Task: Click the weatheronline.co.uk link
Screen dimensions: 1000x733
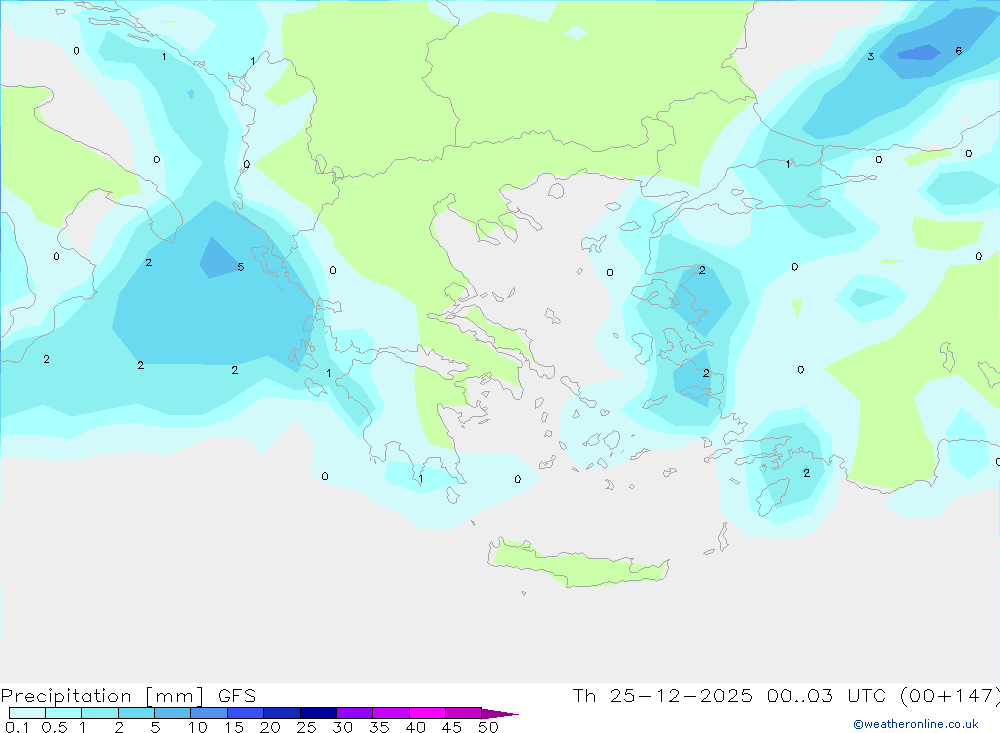Action: 916,724
